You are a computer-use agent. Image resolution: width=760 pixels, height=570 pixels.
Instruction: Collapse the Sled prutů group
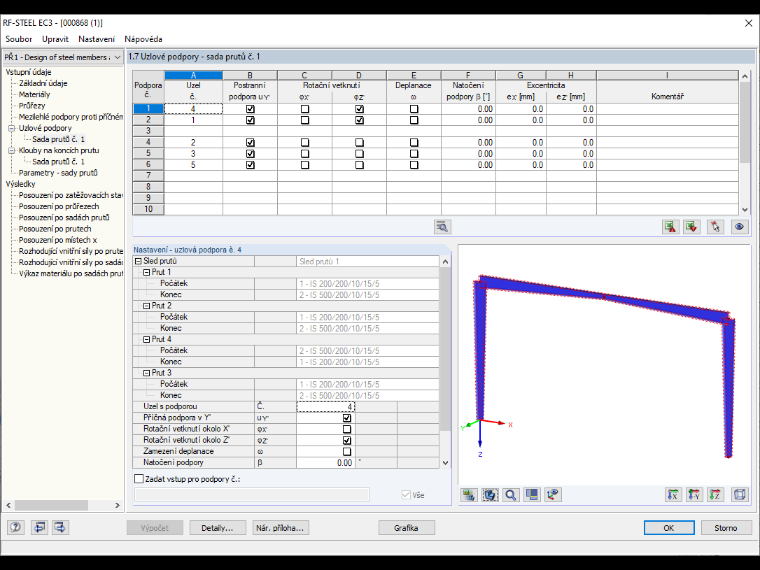(138, 261)
